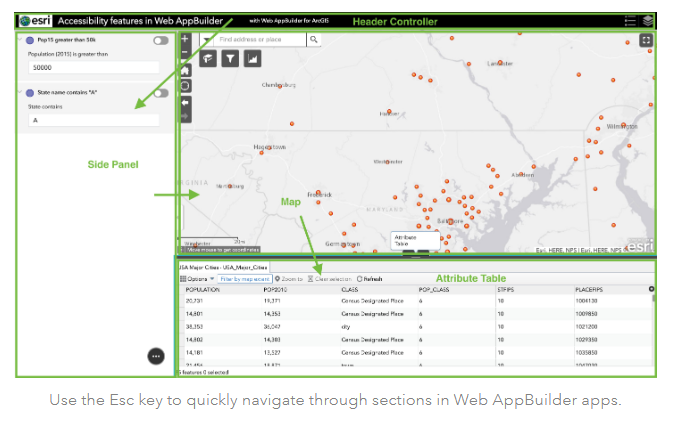Open the legend list icon in the header
The height and width of the screenshot is (424, 677).
pyautogui.click(x=630, y=21)
